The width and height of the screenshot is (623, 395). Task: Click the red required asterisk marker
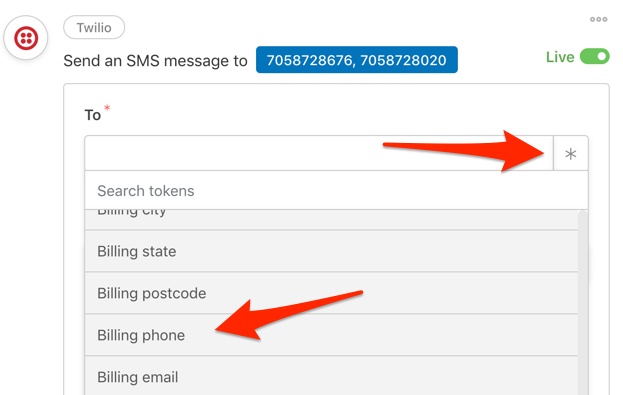107,107
